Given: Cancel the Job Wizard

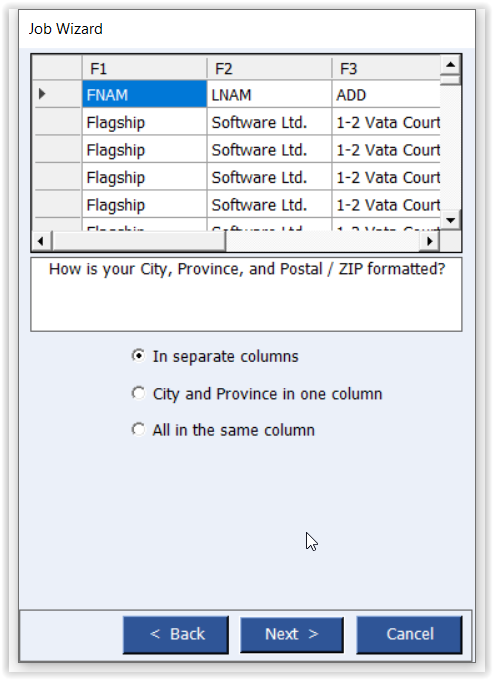Looking at the screenshot, I should click(x=409, y=634).
